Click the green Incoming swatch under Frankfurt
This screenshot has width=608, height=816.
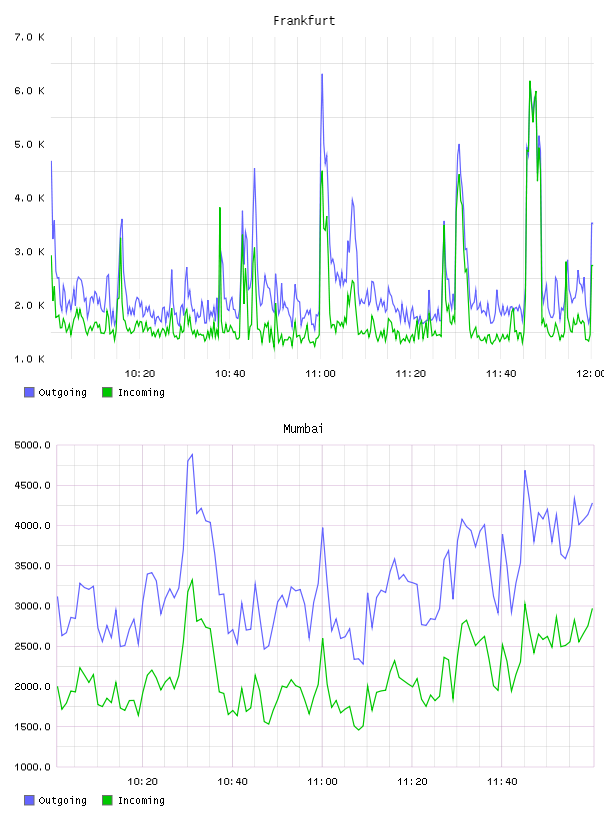107,392
